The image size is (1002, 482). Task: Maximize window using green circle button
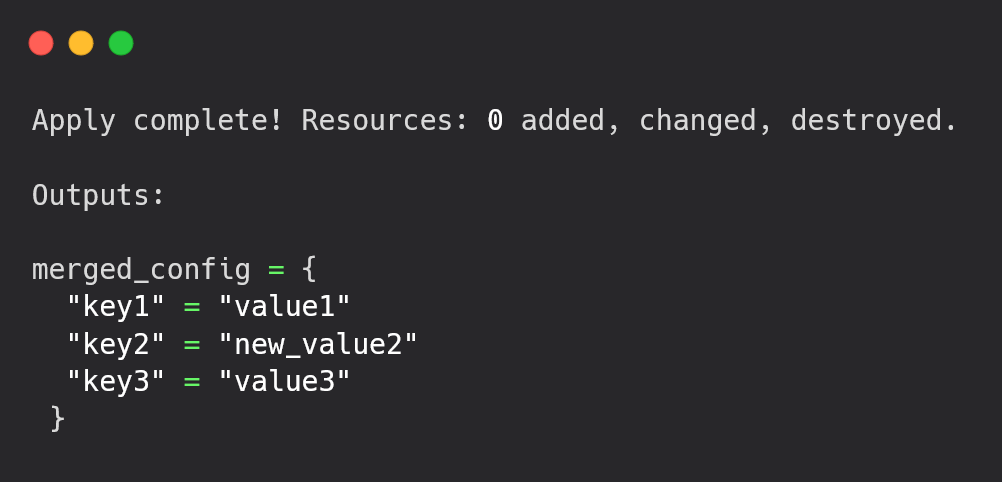[121, 43]
